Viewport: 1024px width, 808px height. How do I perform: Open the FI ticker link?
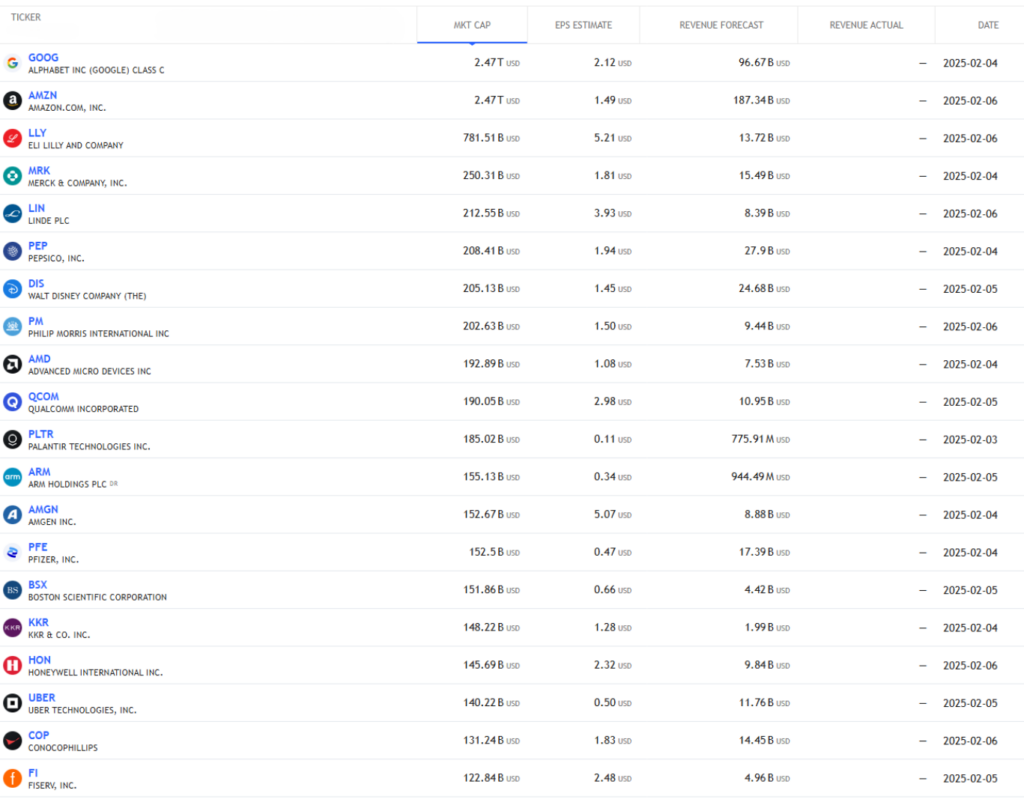(33, 773)
